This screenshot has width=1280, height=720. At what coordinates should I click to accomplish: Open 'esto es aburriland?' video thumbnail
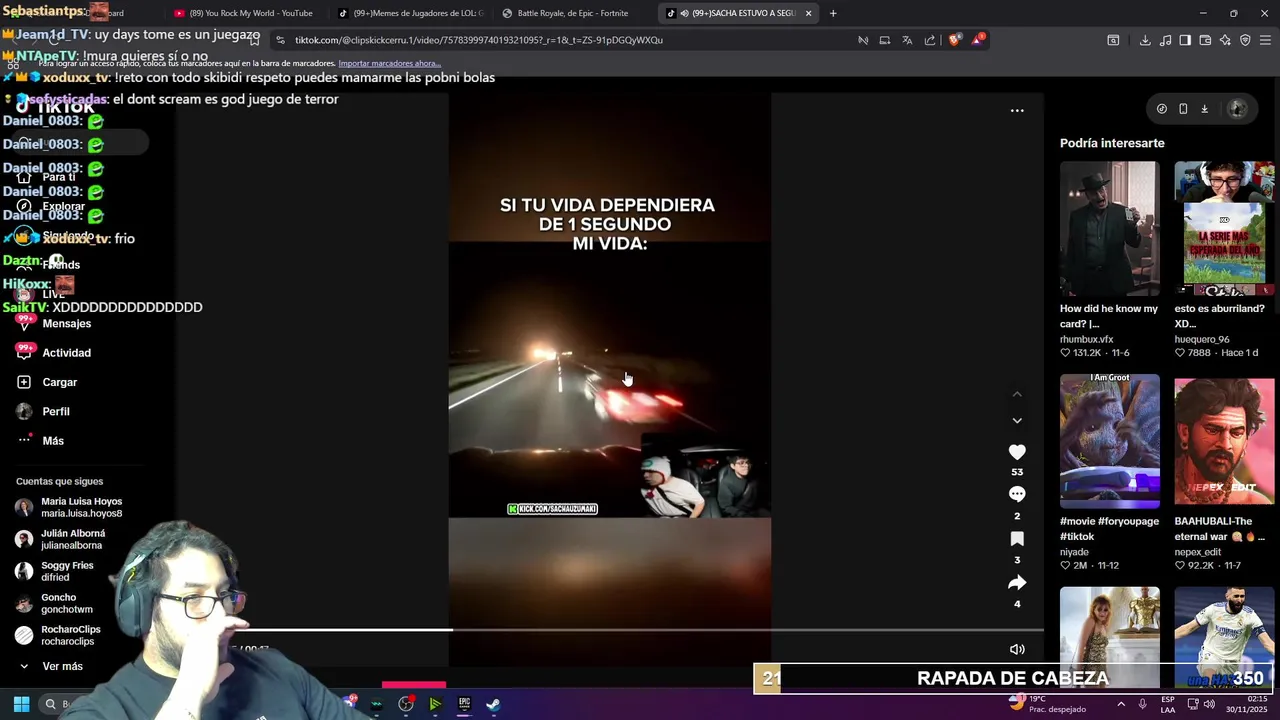1224,229
